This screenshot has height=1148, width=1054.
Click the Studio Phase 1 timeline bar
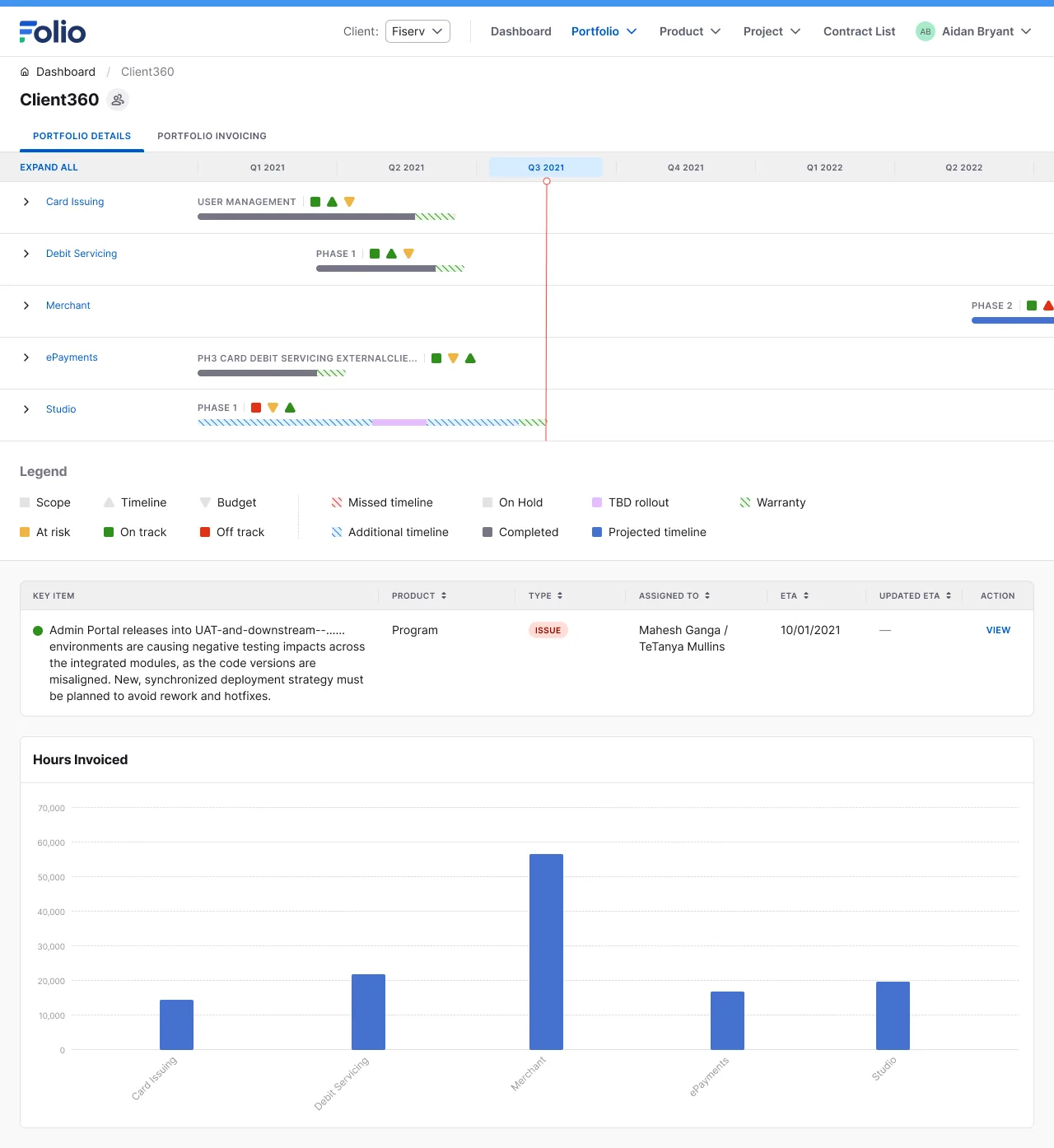click(x=372, y=422)
